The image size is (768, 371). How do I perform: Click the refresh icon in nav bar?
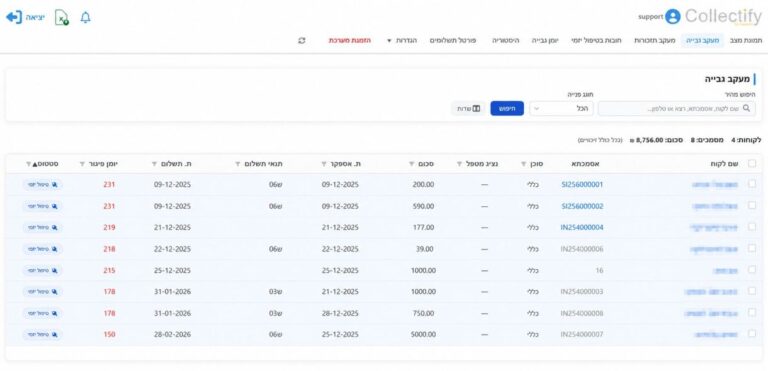302,41
